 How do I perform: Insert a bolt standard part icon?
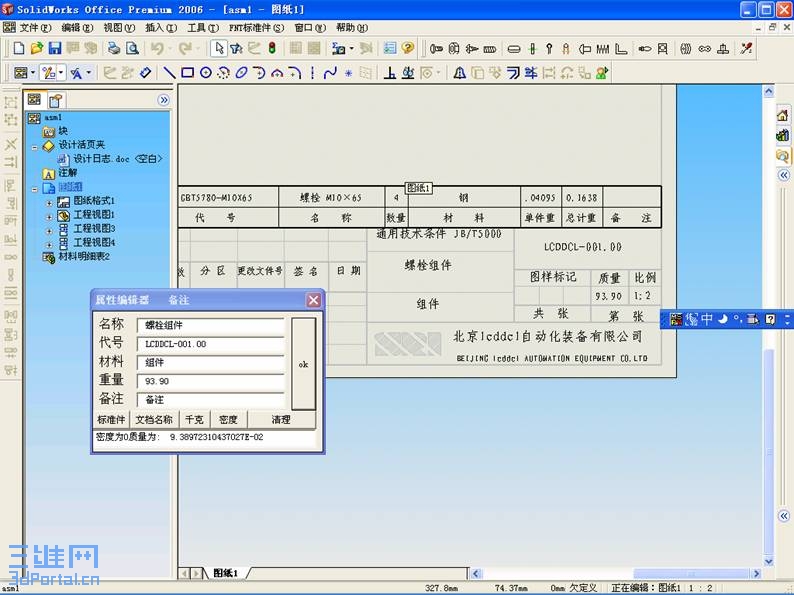(436, 49)
